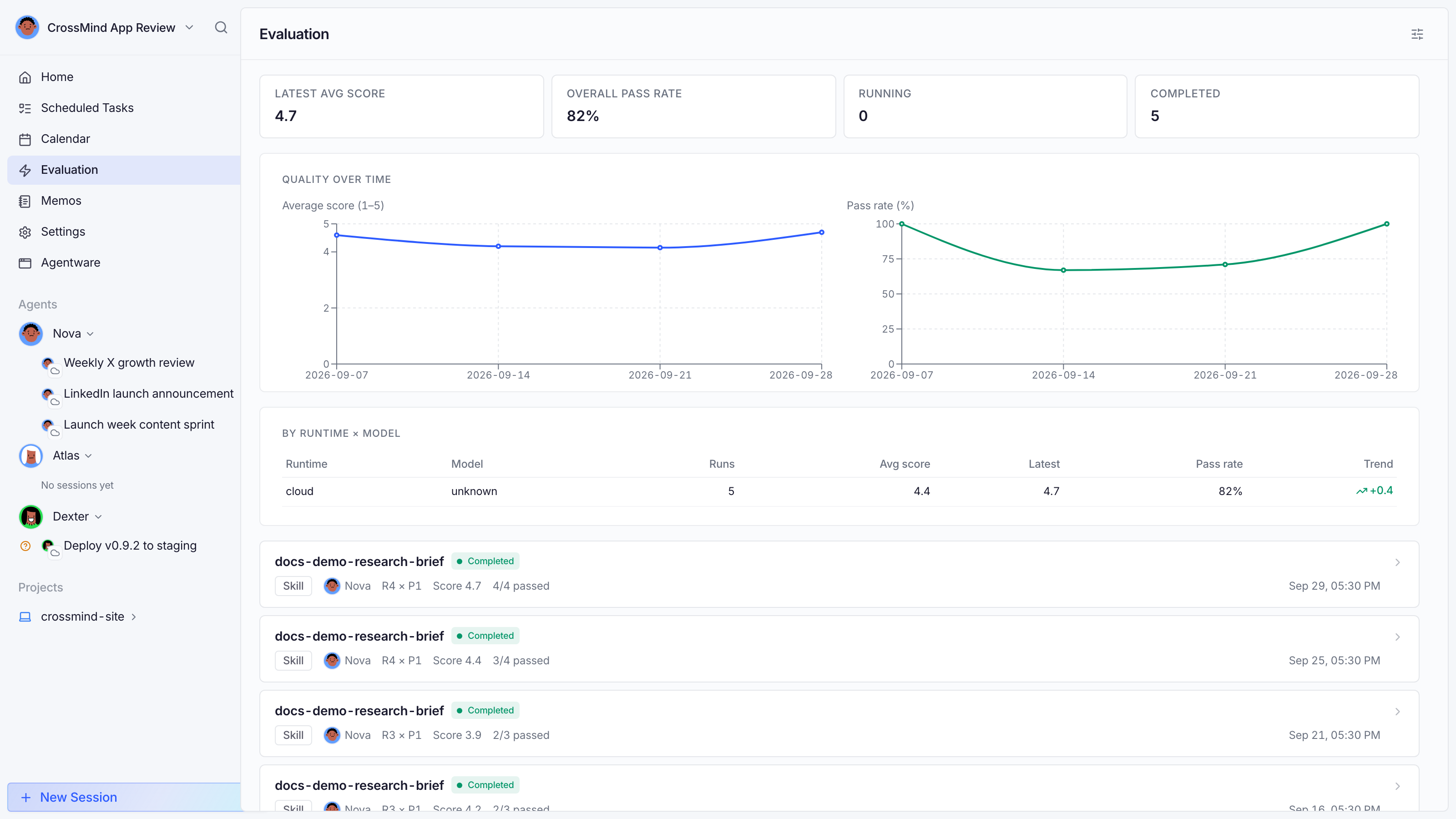This screenshot has width=1456, height=819.
Task: Click the Scheduled Tasks list icon
Action: click(25, 108)
